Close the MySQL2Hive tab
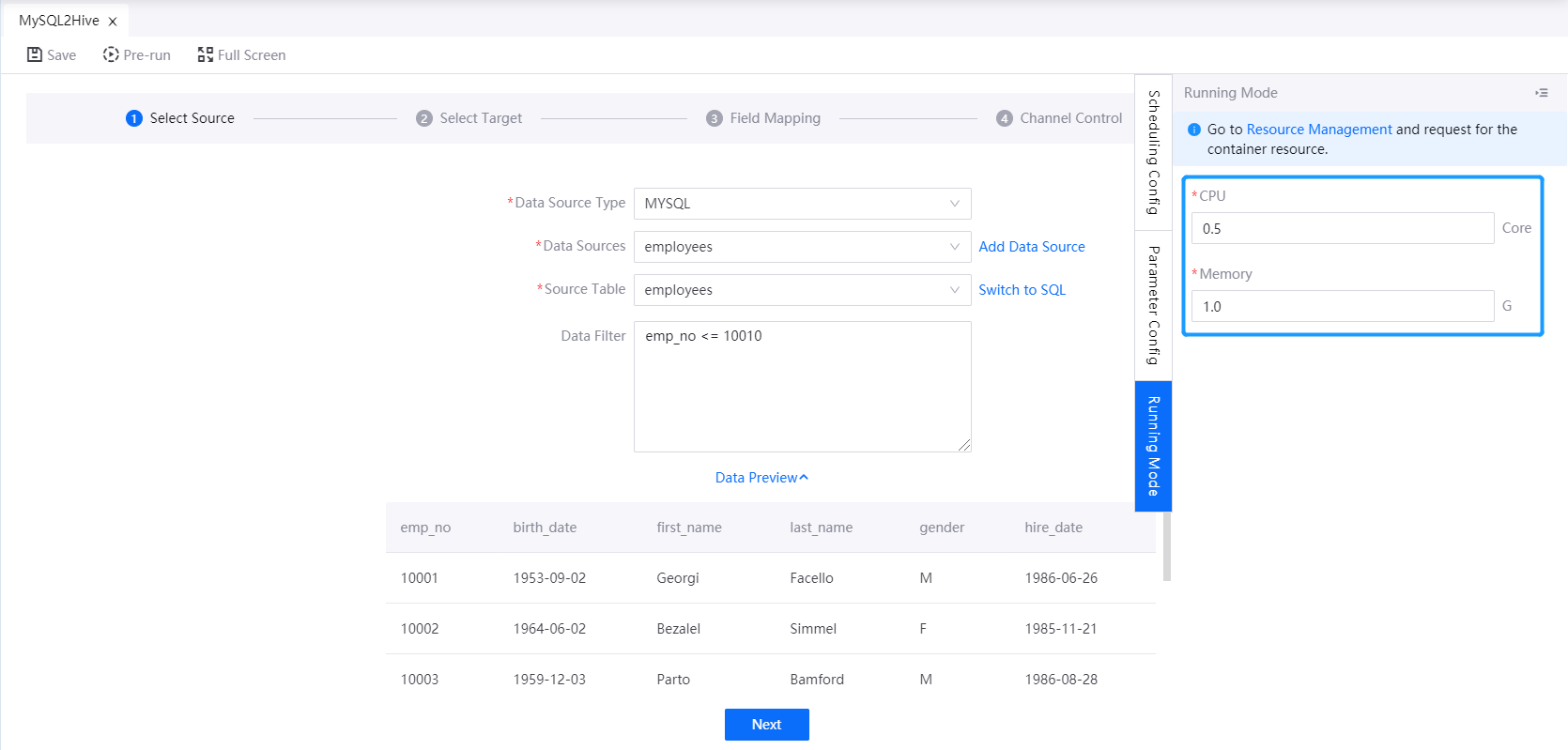The image size is (1568, 750). point(113,22)
